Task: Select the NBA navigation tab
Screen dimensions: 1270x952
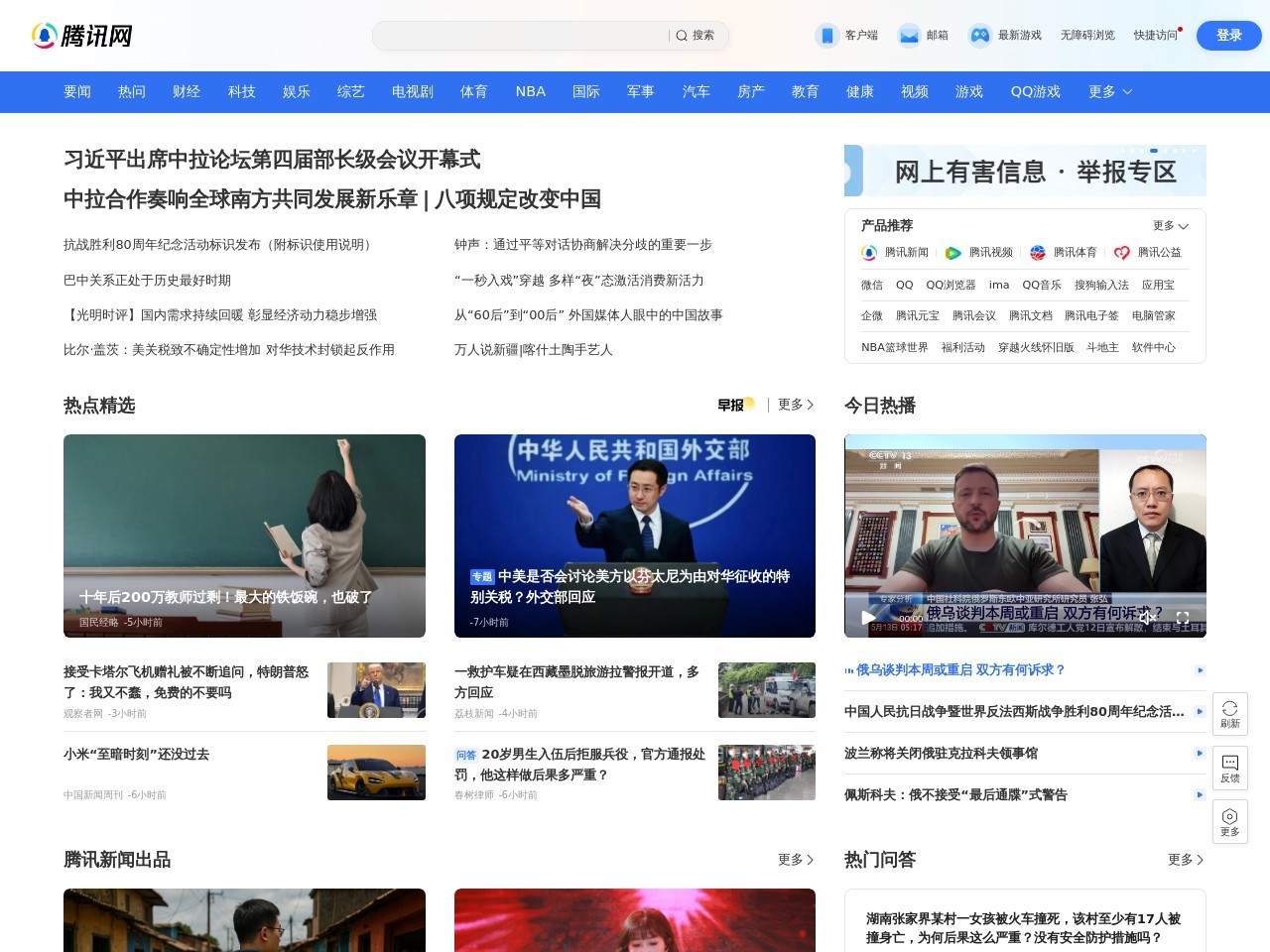Action: [x=531, y=91]
